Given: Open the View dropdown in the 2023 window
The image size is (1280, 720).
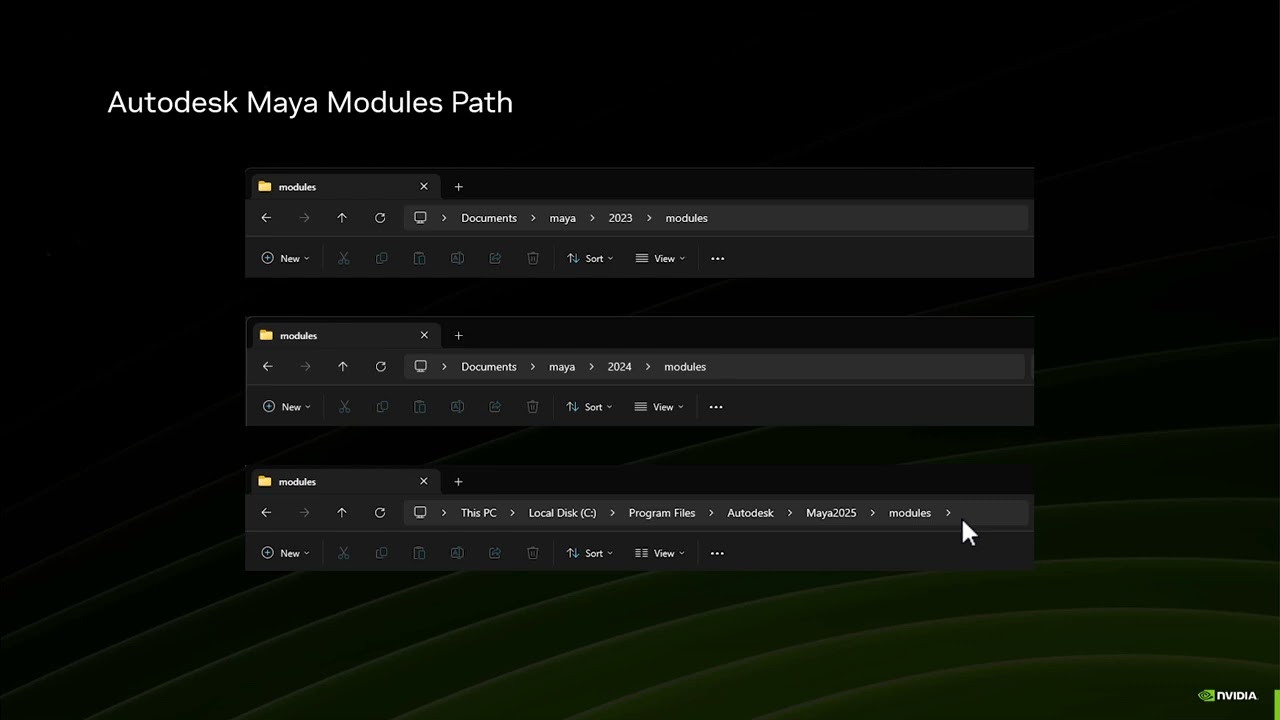Looking at the screenshot, I should click(660, 258).
